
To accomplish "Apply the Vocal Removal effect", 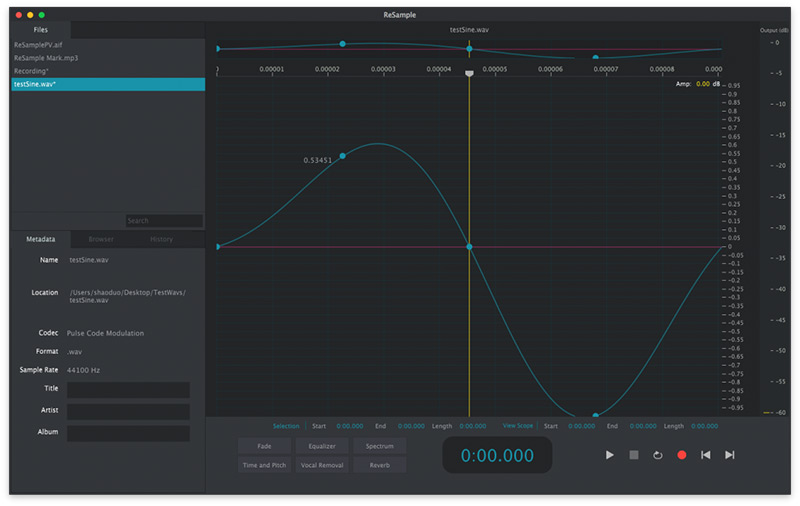I will (322, 465).
